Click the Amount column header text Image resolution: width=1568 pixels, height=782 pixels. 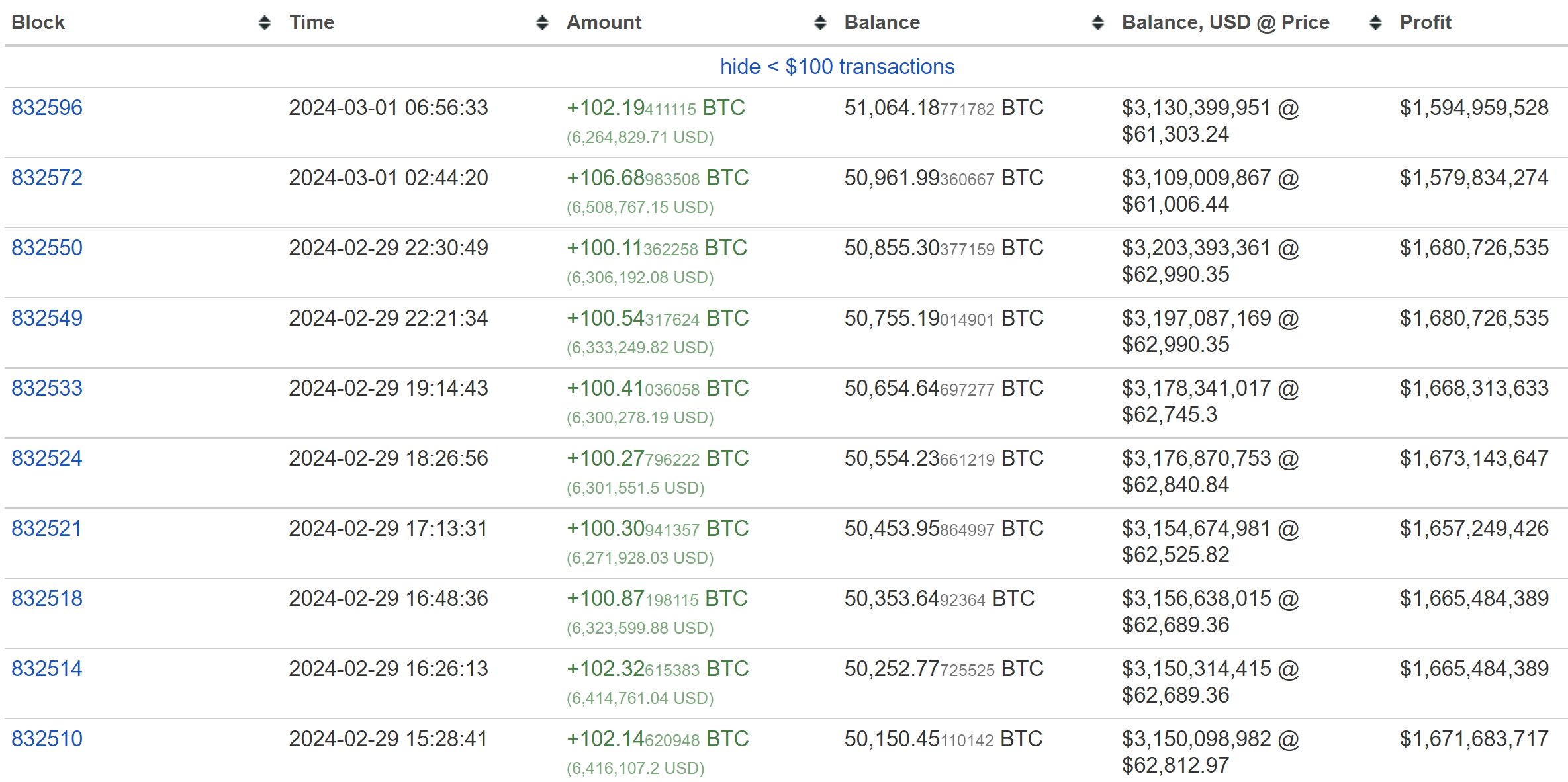click(x=604, y=22)
